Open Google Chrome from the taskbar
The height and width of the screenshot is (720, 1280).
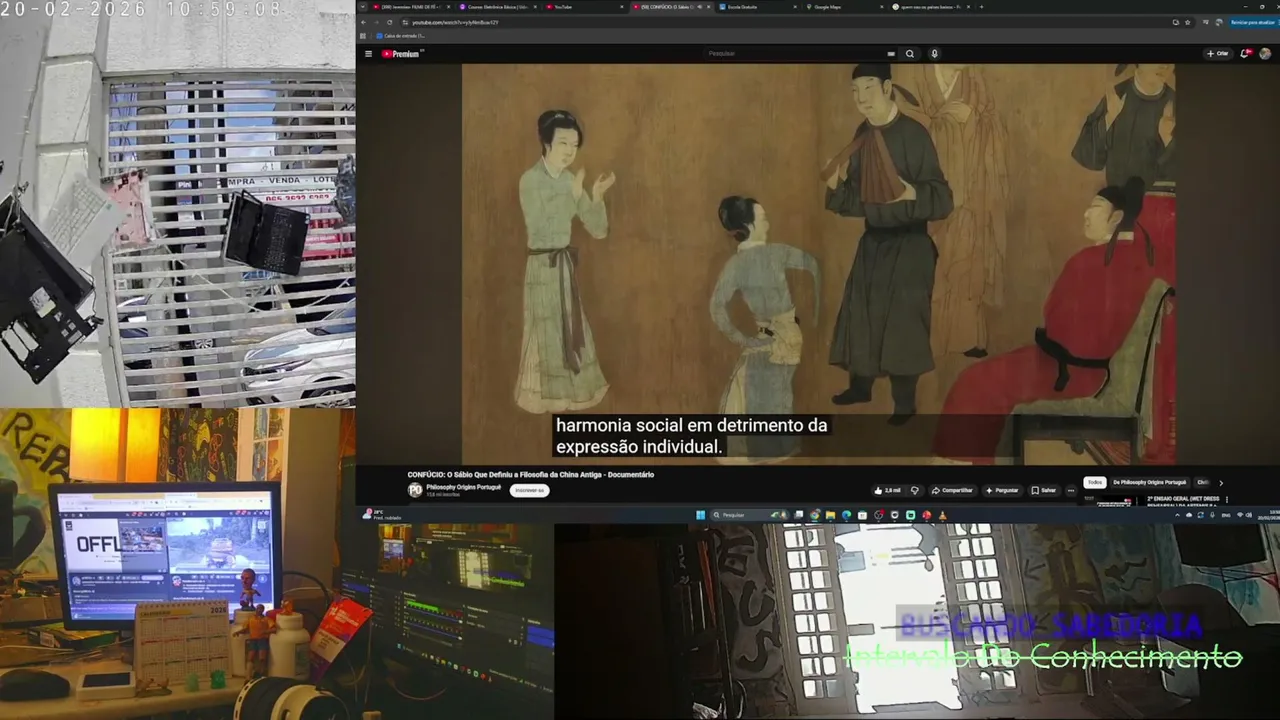(815, 515)
